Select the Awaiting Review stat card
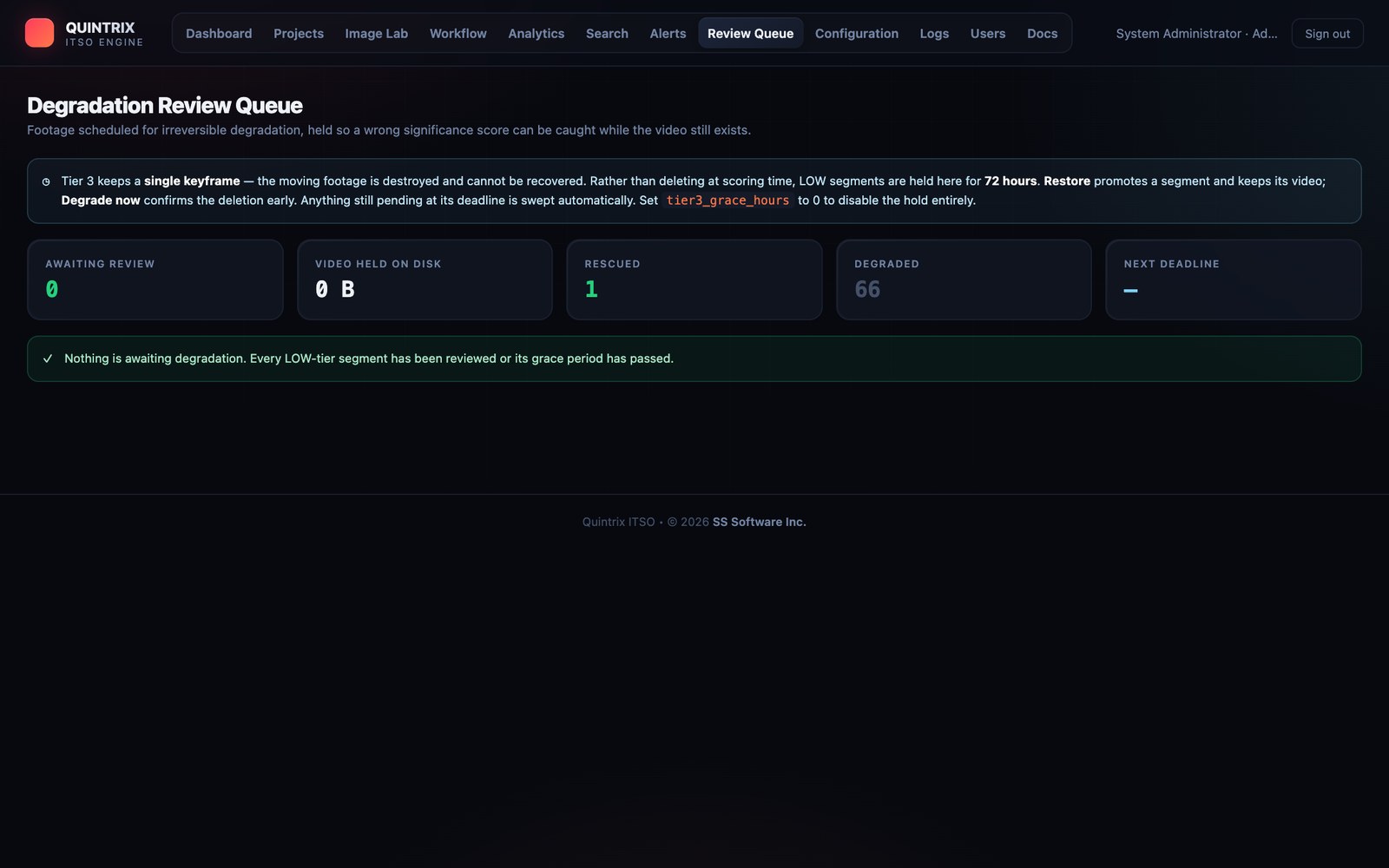This screenshot has height=868, width=1389. (155, 279)
